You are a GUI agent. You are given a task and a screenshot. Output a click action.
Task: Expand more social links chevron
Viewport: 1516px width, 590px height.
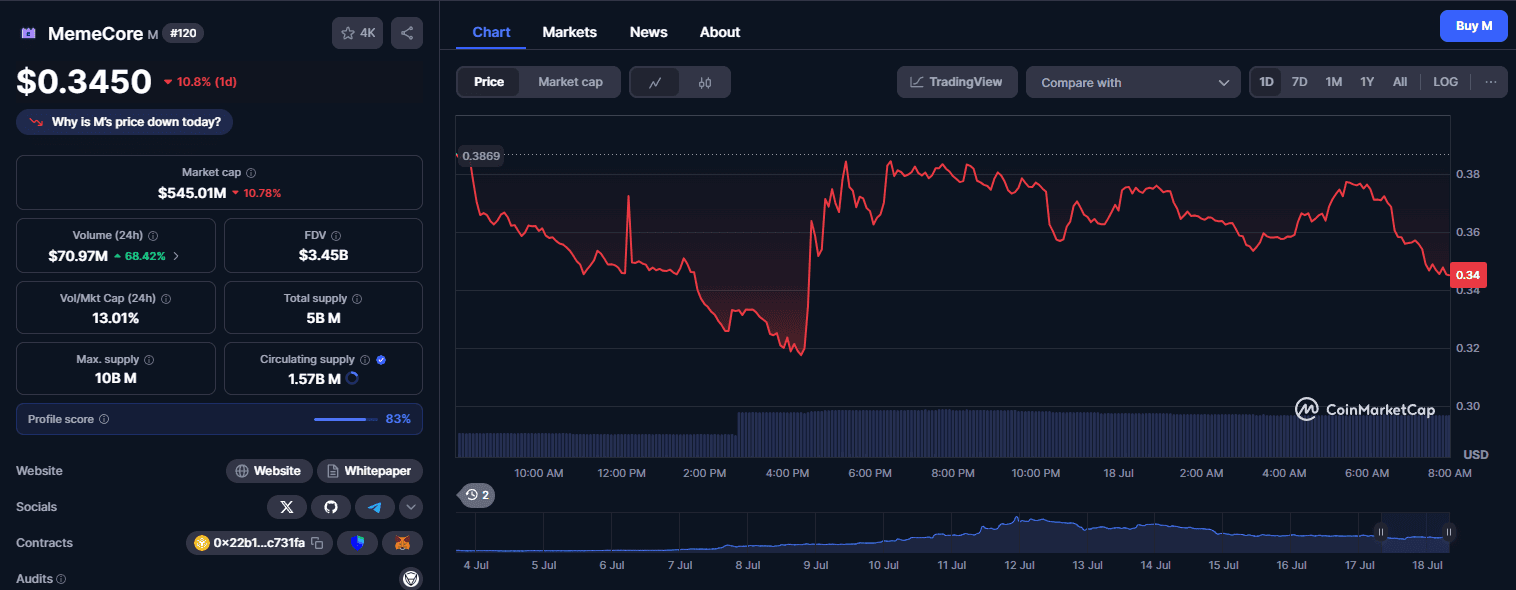pyautogui.click(x=411, y=507)
